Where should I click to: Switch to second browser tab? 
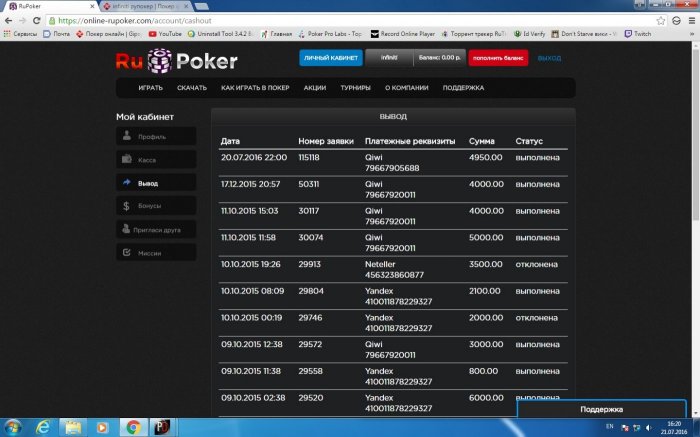point(146,6)
